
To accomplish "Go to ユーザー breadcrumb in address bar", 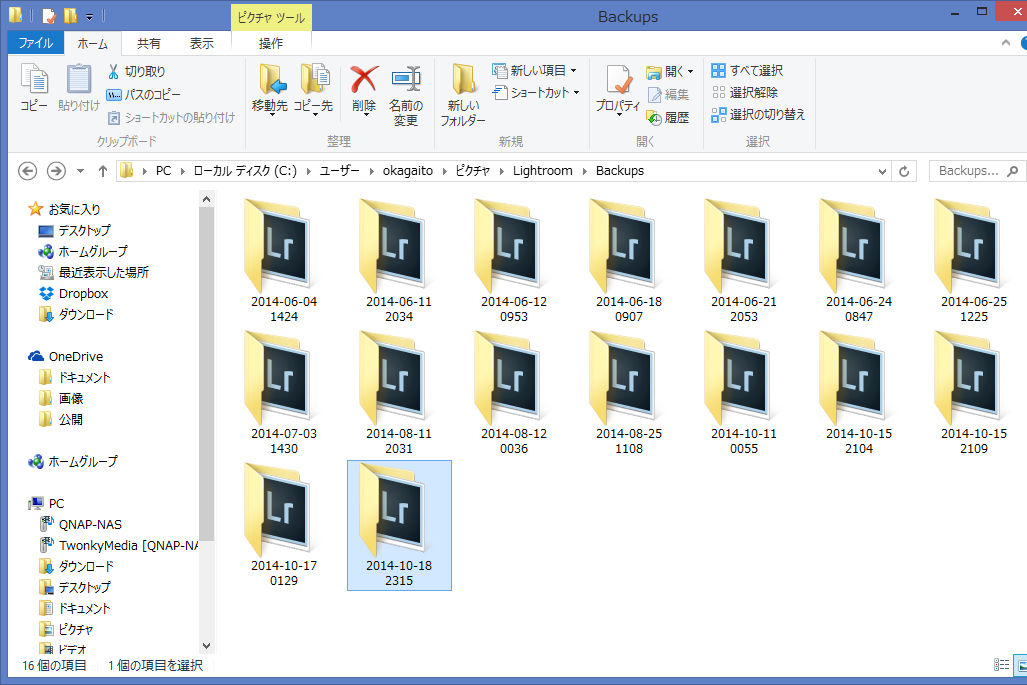I will [339, 171].
